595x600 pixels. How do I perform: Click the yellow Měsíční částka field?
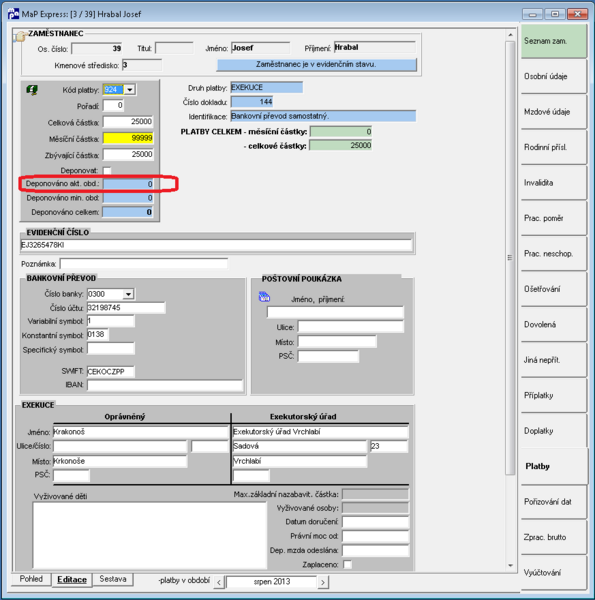point(128,138)
